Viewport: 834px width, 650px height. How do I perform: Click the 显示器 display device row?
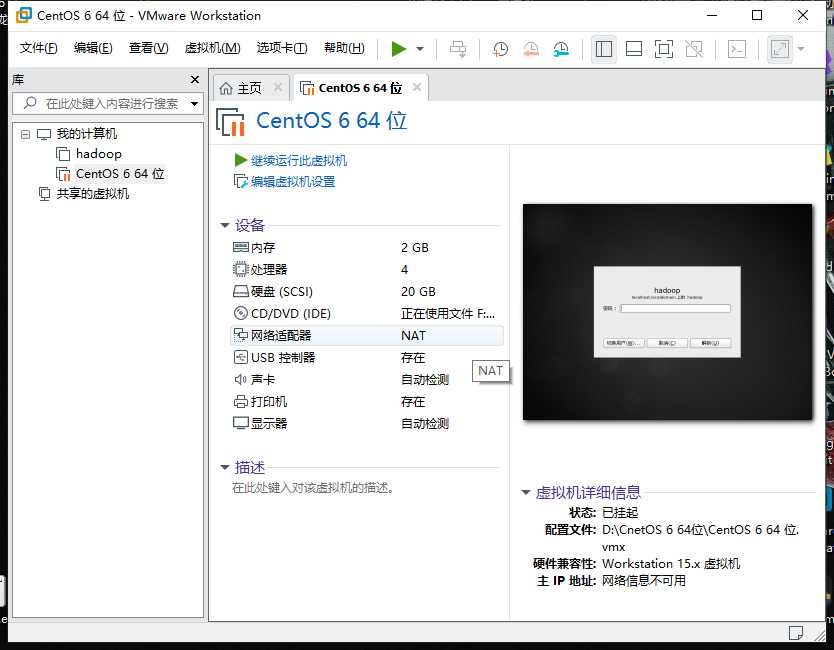(x=367, y=423)
